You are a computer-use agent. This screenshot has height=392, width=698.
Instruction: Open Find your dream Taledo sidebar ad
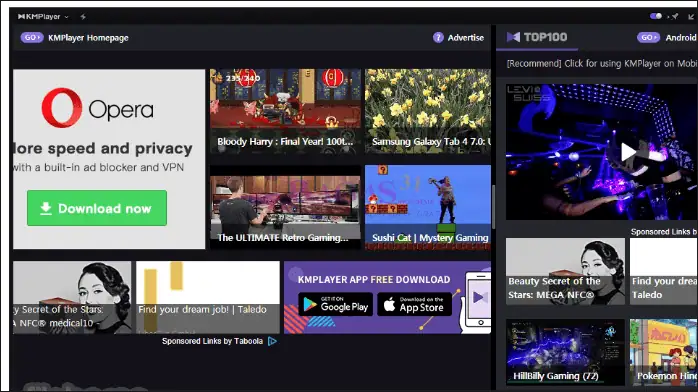pyautogui.click(x=664, y=271)
